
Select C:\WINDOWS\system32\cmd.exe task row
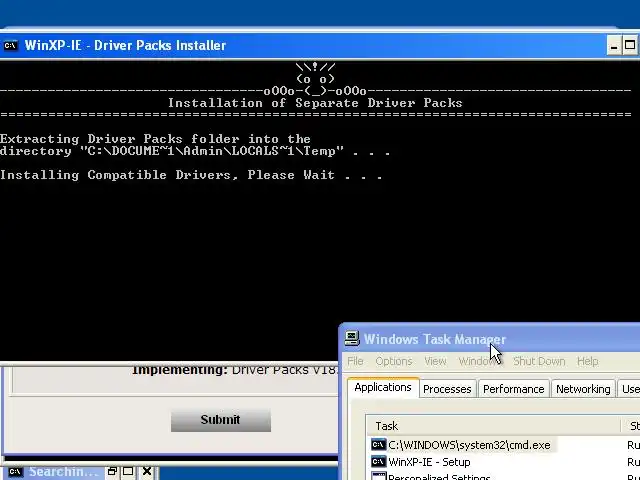(x=503, y=444)
